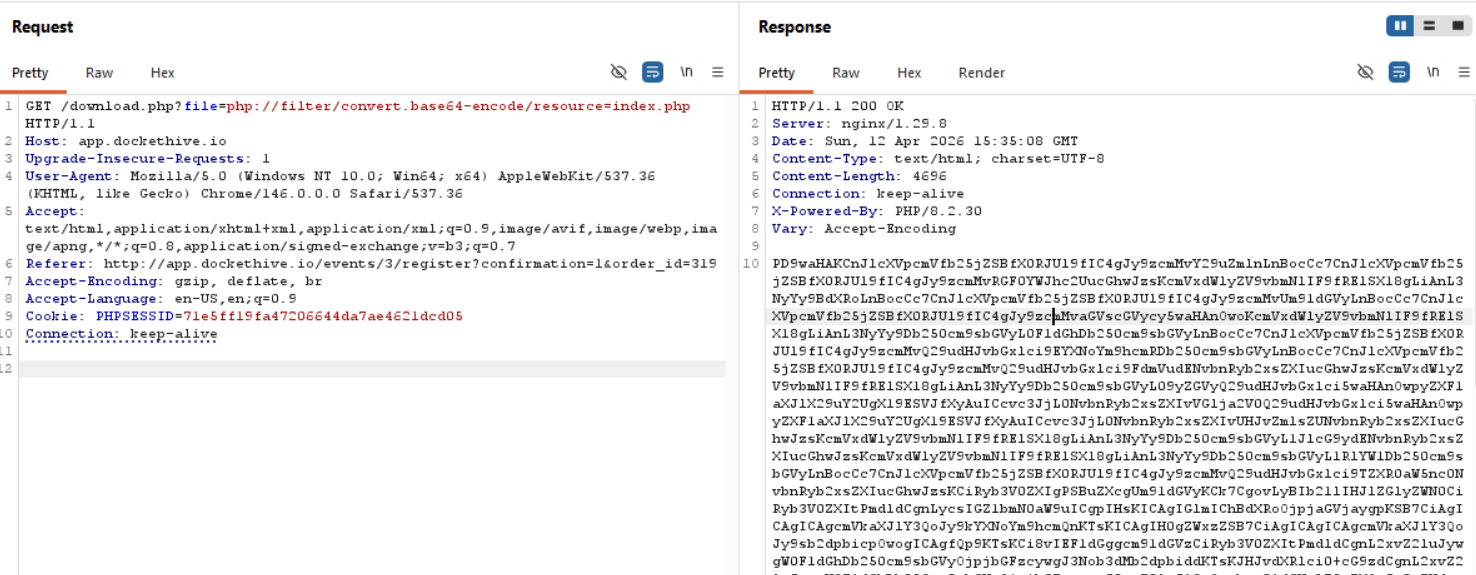Select the Pretty tab in Request panel

pos(30,73)
